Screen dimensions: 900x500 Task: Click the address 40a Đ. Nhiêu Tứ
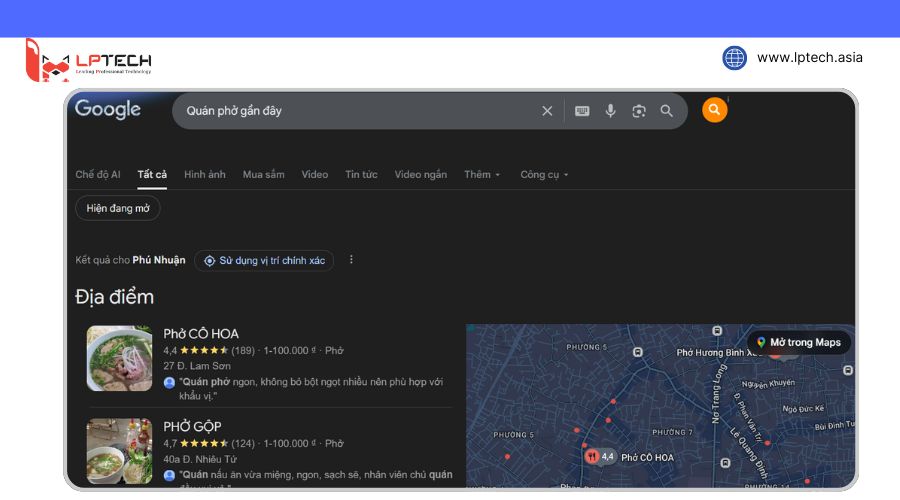pos(200,459)
